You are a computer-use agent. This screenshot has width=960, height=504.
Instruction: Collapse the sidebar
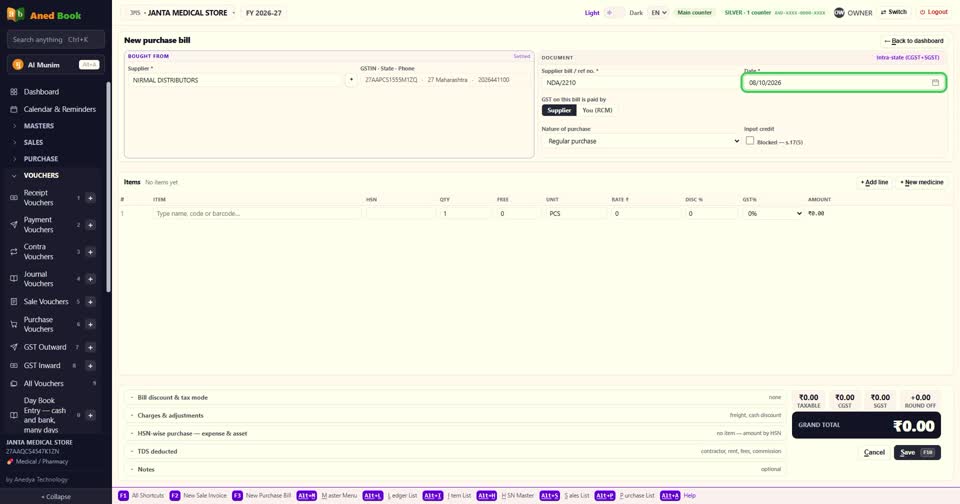point(56,497)
